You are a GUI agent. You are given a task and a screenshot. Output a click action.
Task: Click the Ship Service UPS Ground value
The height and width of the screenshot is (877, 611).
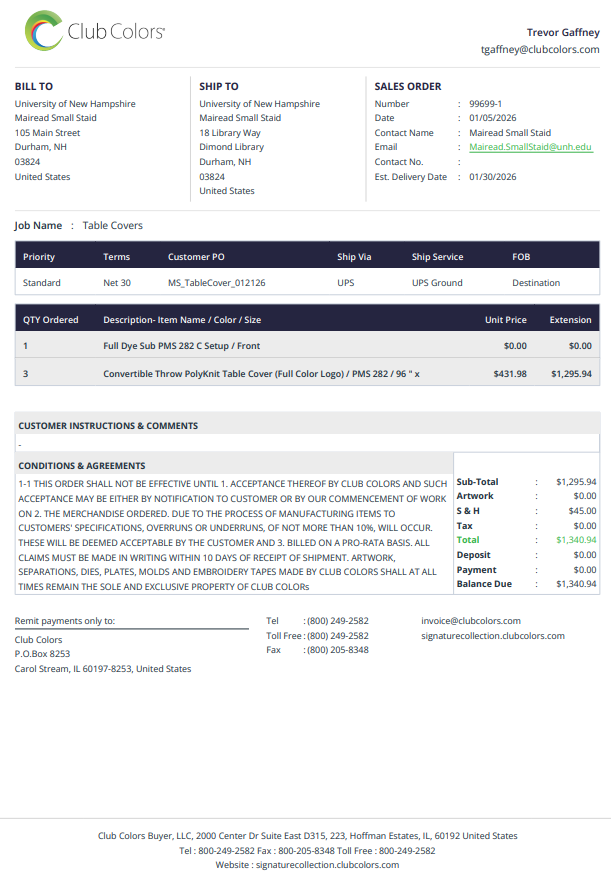coord(437,283)
